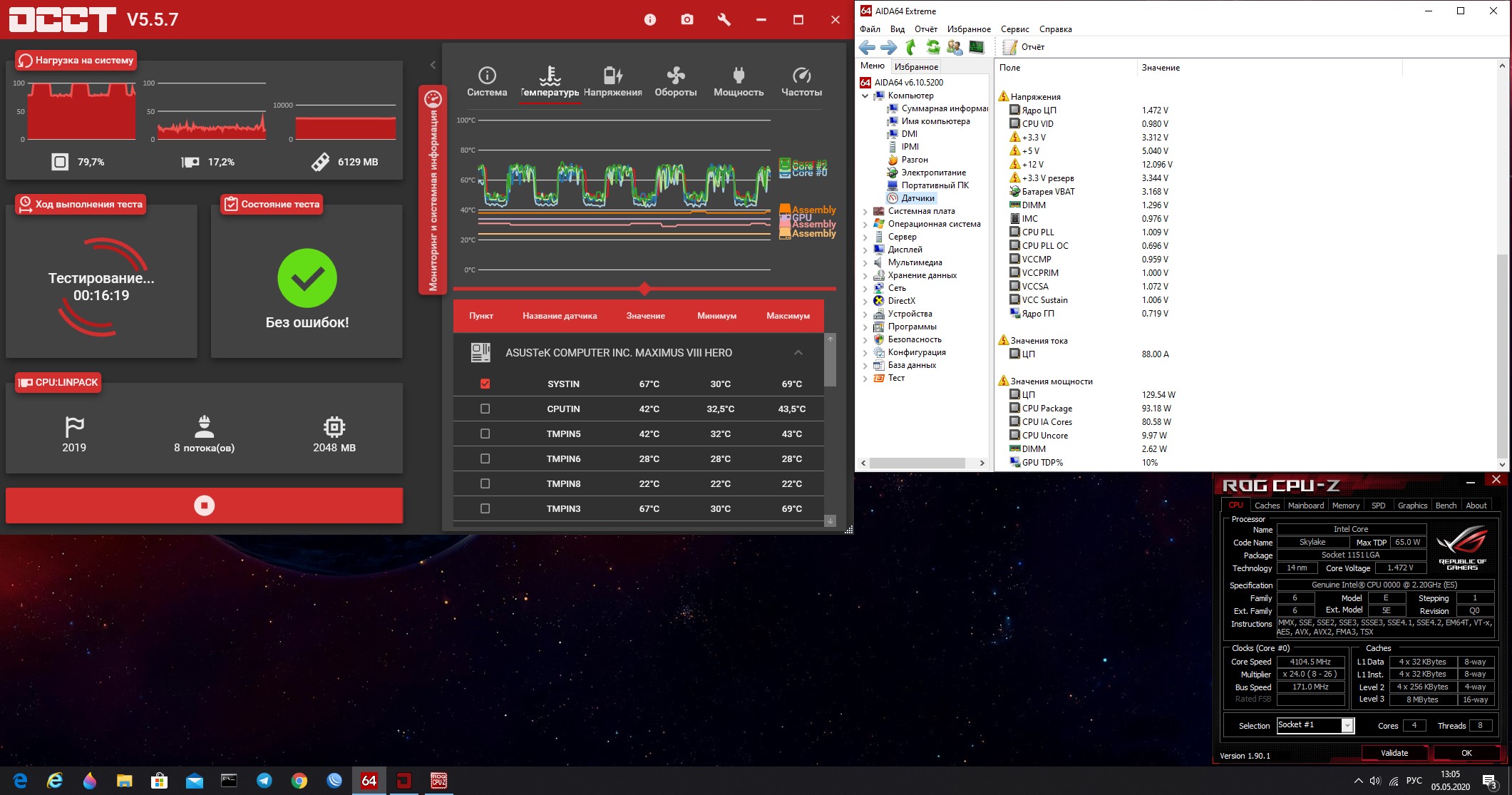Open the Socket #1 selection dropdown
The height and width of the screenshot is (795, 1512).
coord(1347,726)
